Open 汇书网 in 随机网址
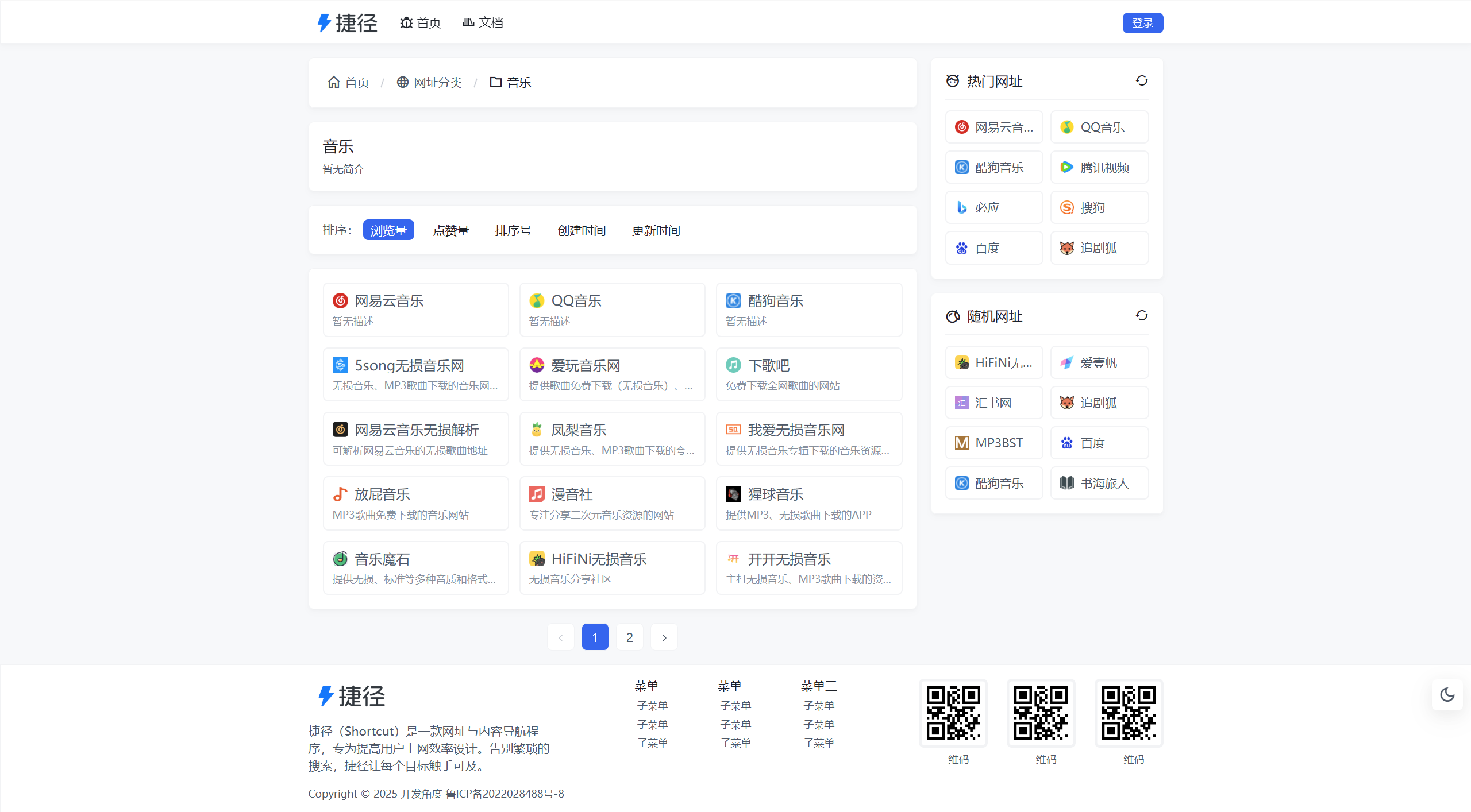Screen dimensions: 1471x812 pos(994,403)
